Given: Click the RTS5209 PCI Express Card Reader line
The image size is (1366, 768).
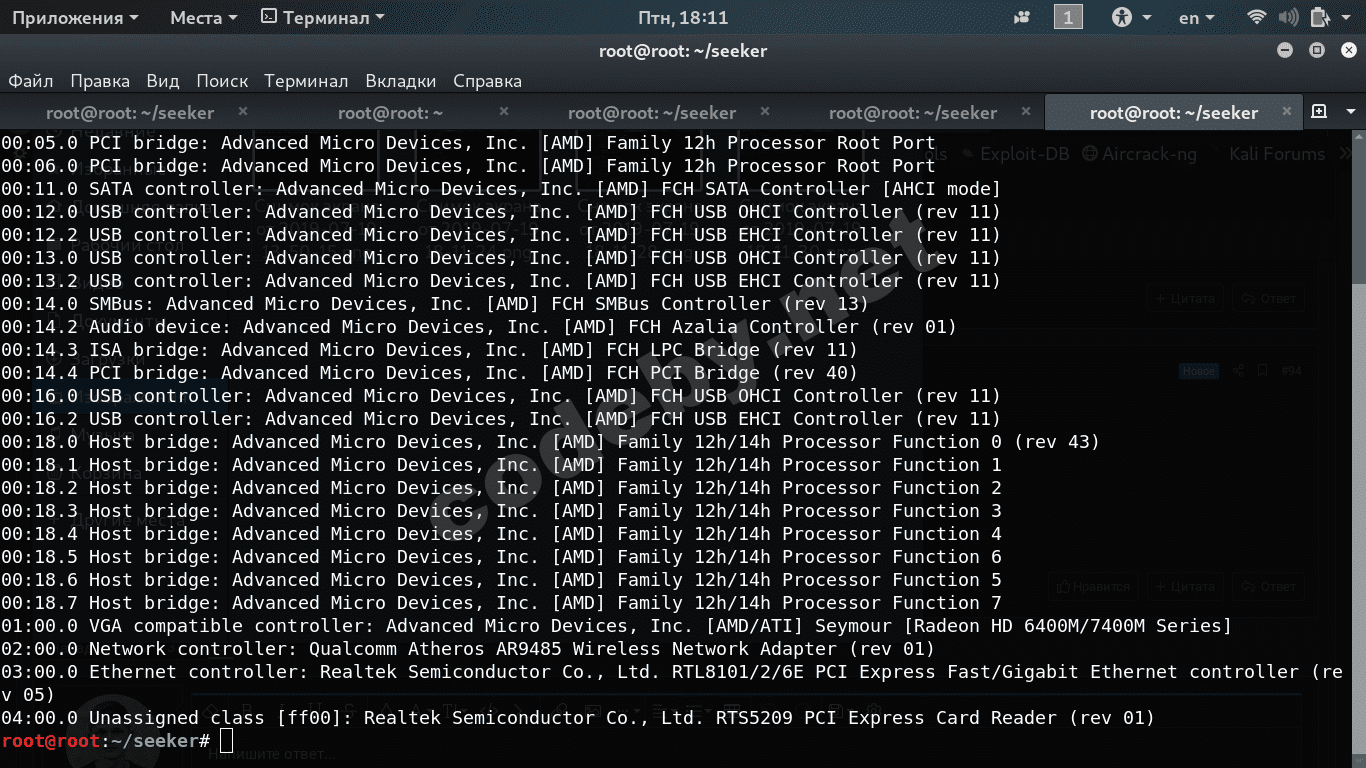Looking at the screenshot, I should 578,718.
